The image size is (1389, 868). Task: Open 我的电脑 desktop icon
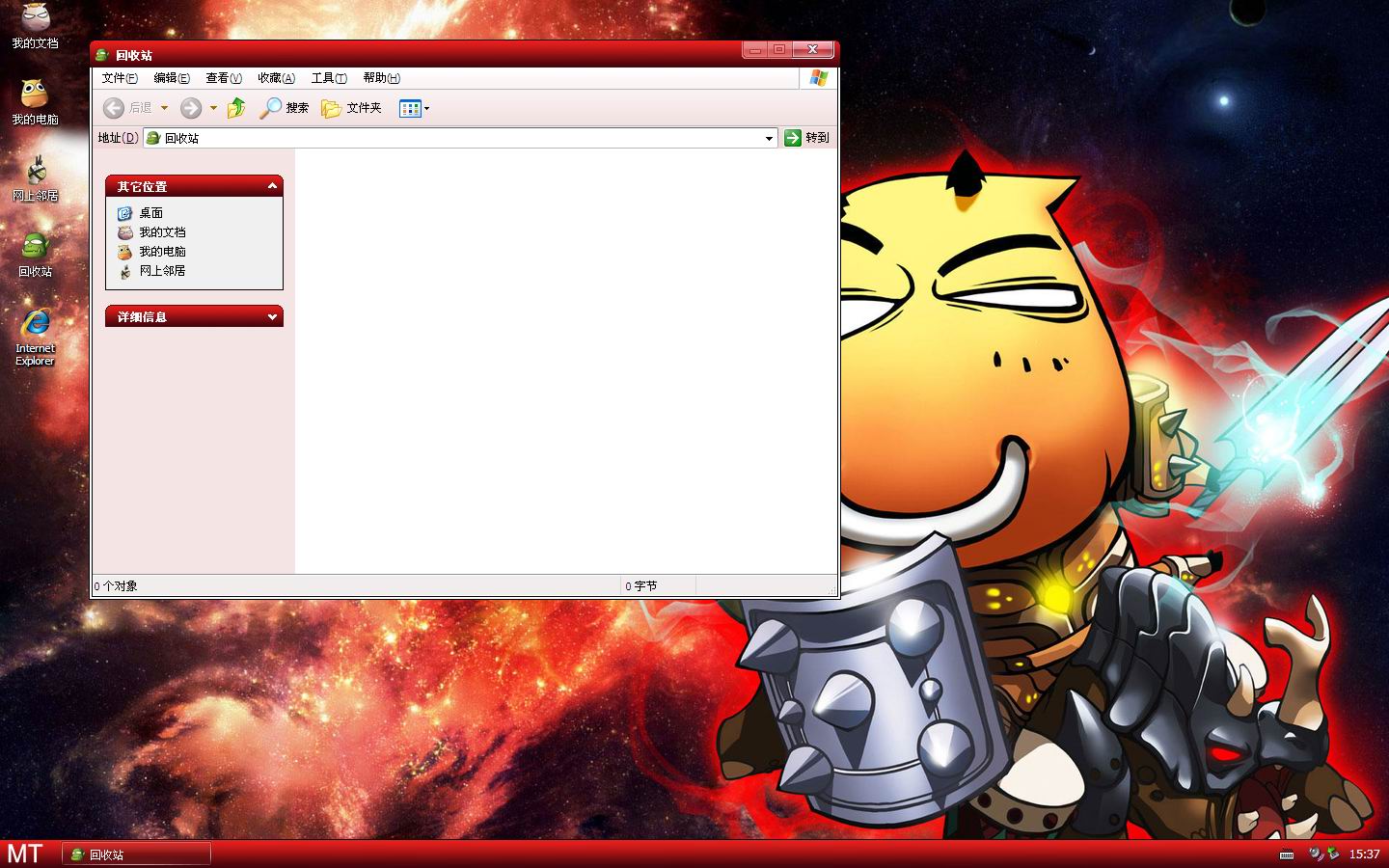[35, 101]
